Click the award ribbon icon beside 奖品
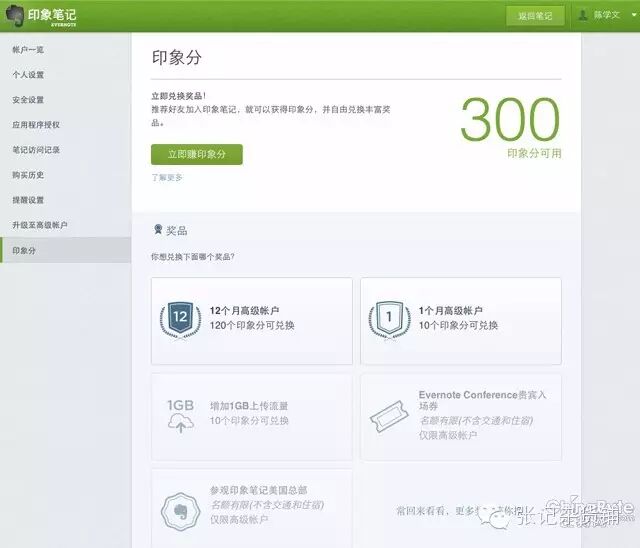This screenshot has width=640, height=548. pyautogui.click(x=158, y=230)
